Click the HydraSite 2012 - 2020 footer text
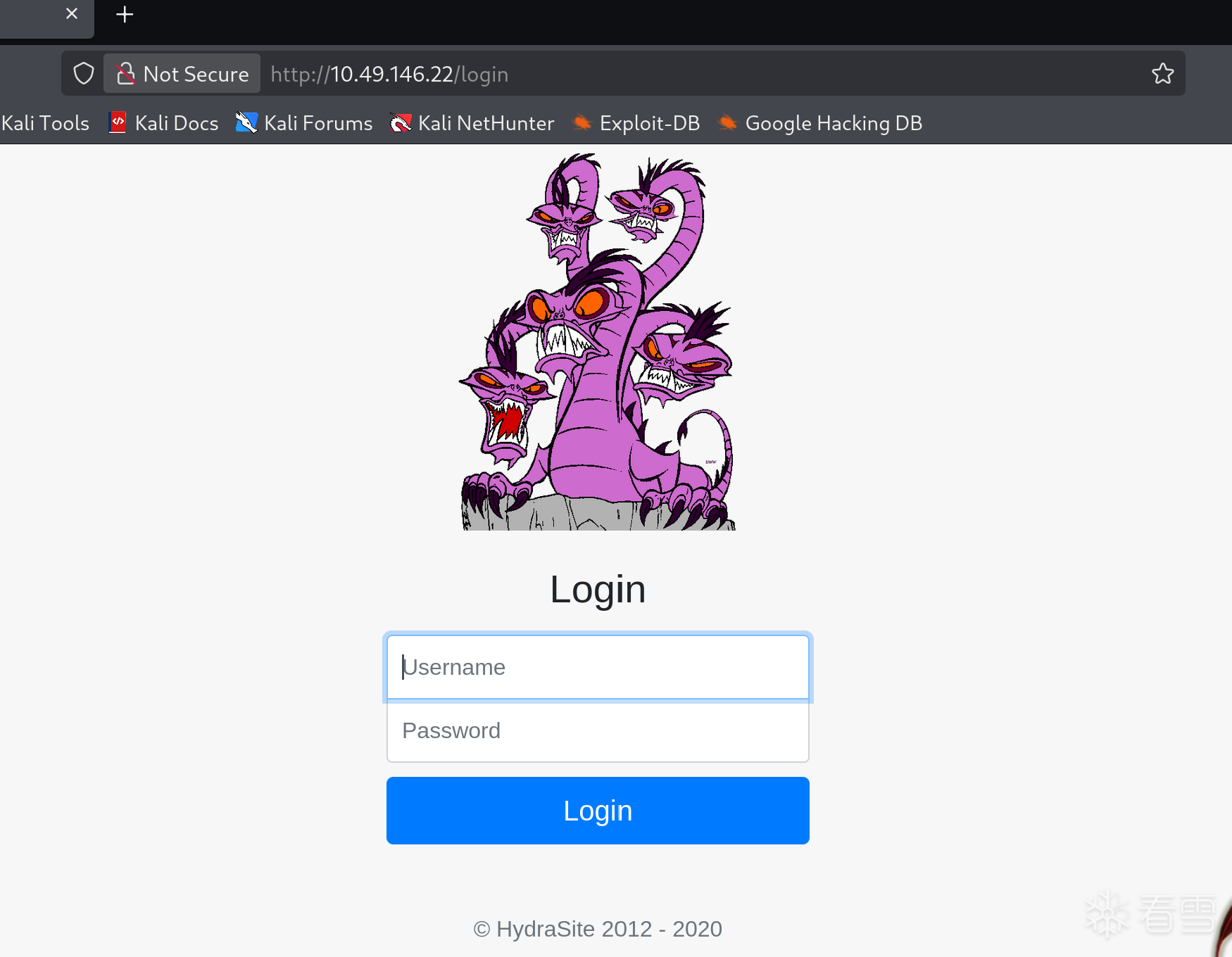 tap(598, 929)
